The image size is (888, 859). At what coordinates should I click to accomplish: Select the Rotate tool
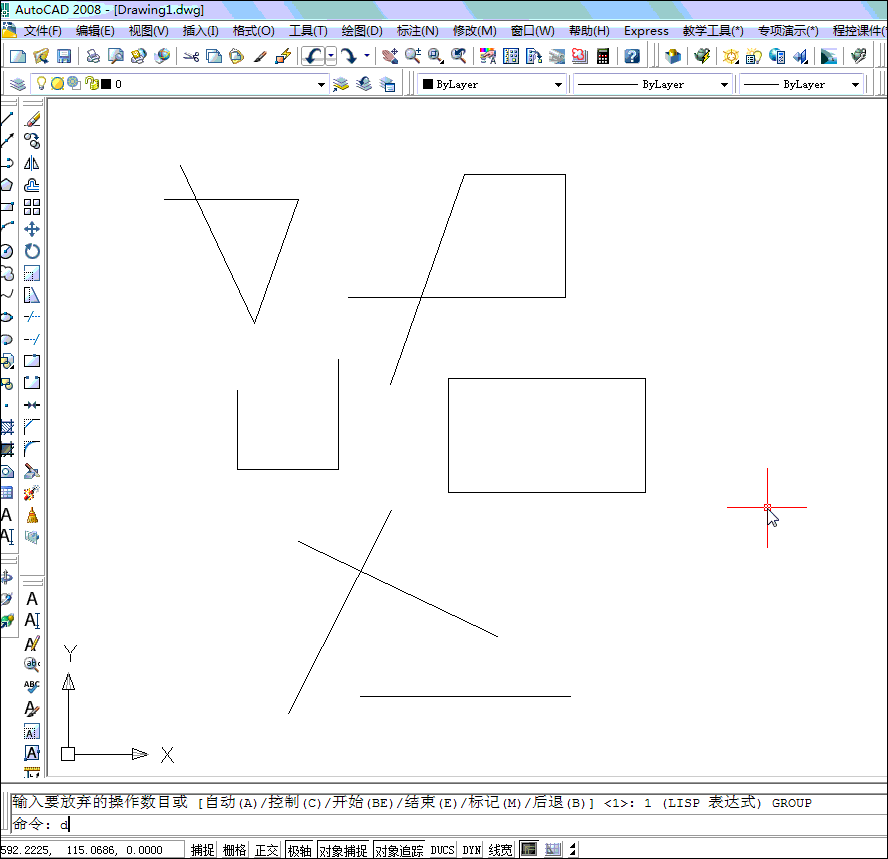click(32, 251)
